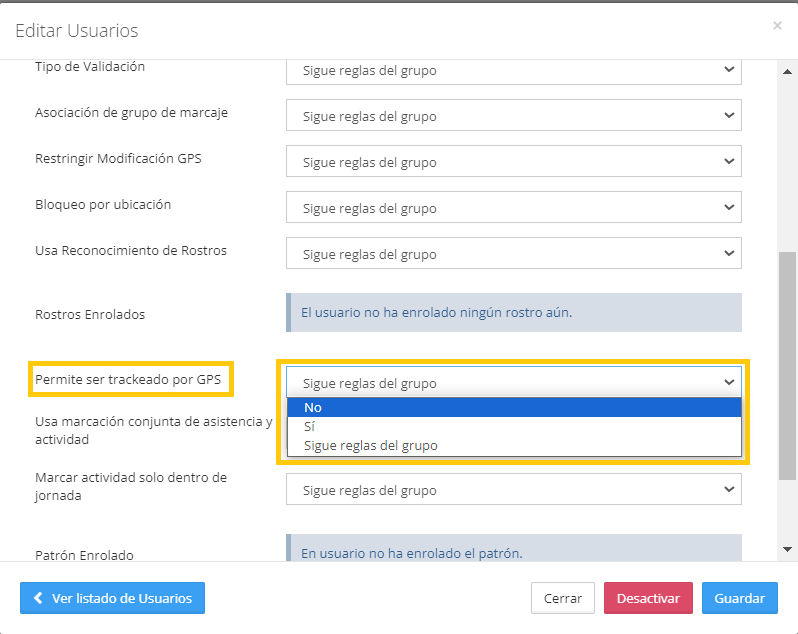Save changes with the Guardar button
The width and height of the screenshot is (798, 634).
(739, 598)
